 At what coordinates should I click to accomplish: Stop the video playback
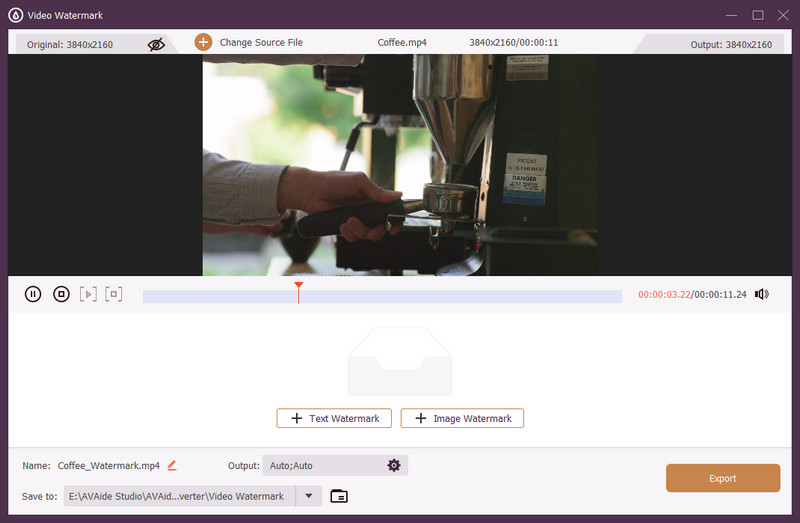[61, 294]
